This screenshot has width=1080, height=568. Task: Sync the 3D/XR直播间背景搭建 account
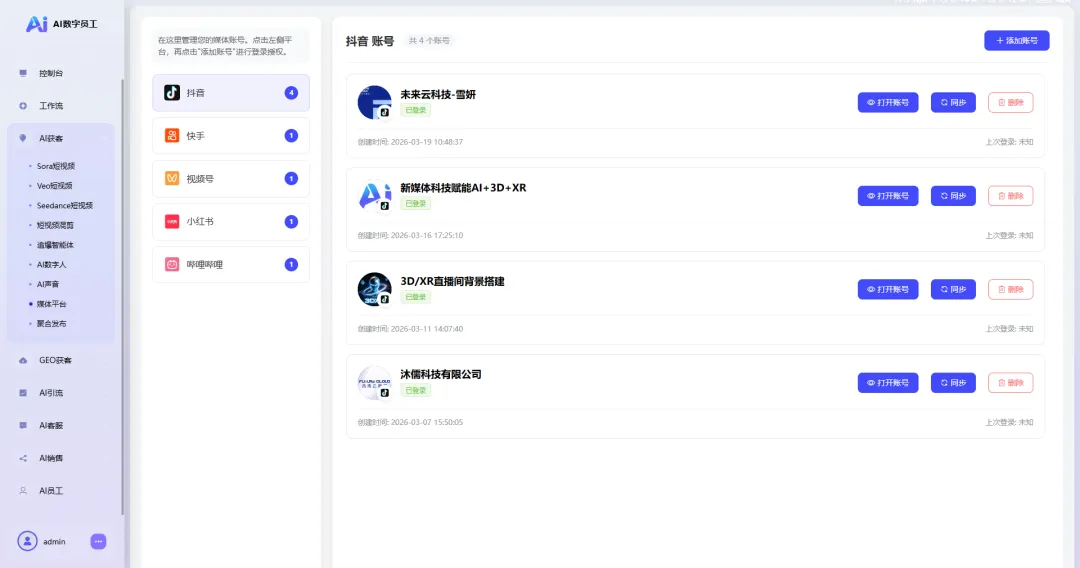[953, 289]
